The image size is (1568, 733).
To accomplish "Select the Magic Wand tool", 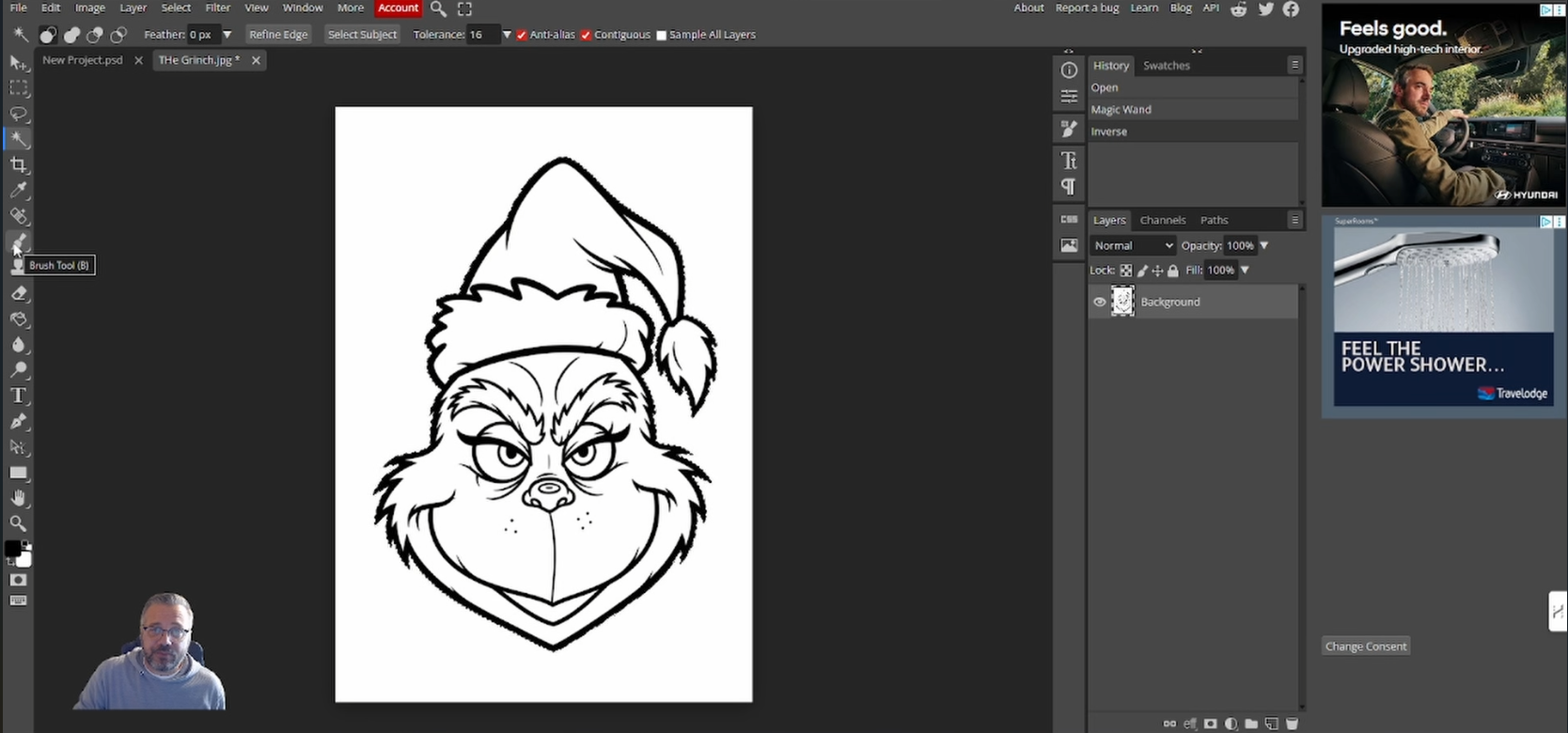I will (18, 139).
